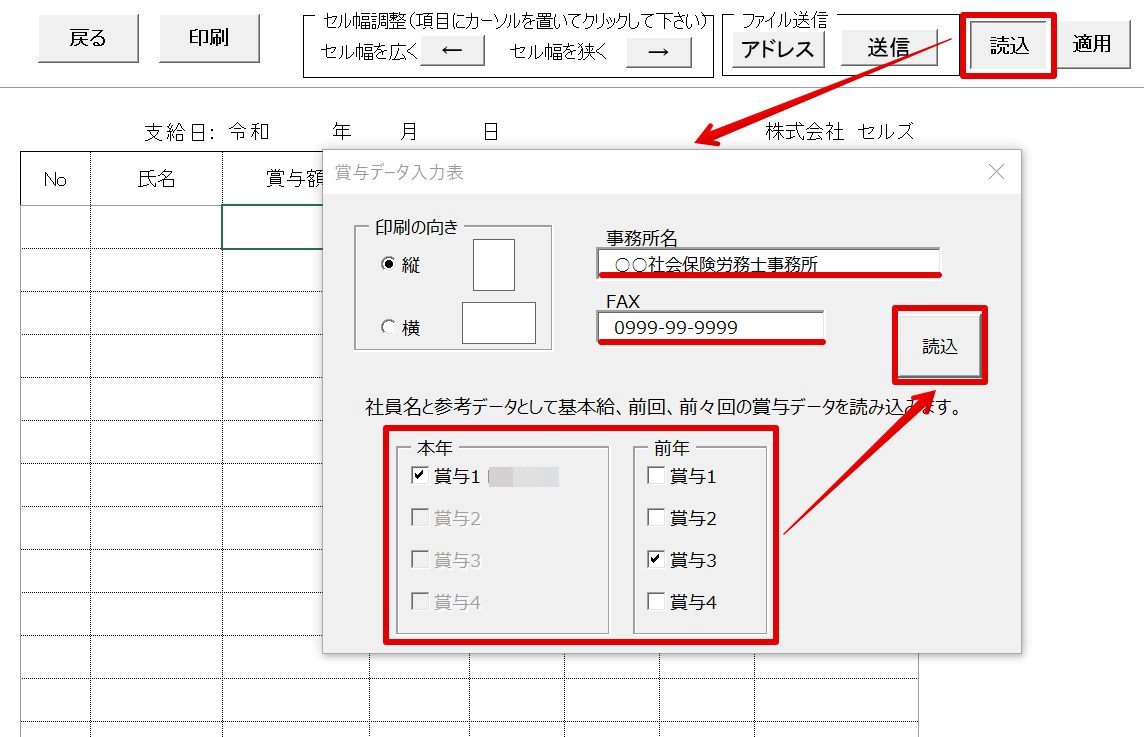This screenshot has height=737, width=1144.
Task: Focus the 事務所名 input field
Action: (768, 263)
